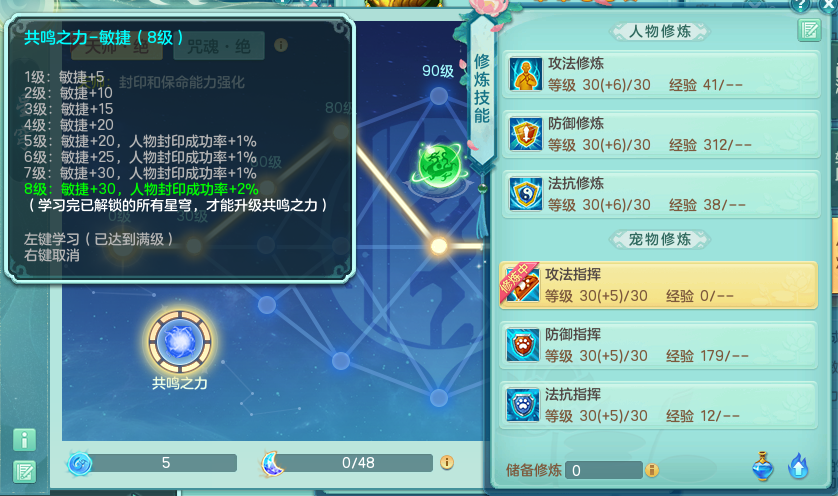Click the green info button on left sidebar
This screenshot has width=838, height=496.
(x=25, y=440)
